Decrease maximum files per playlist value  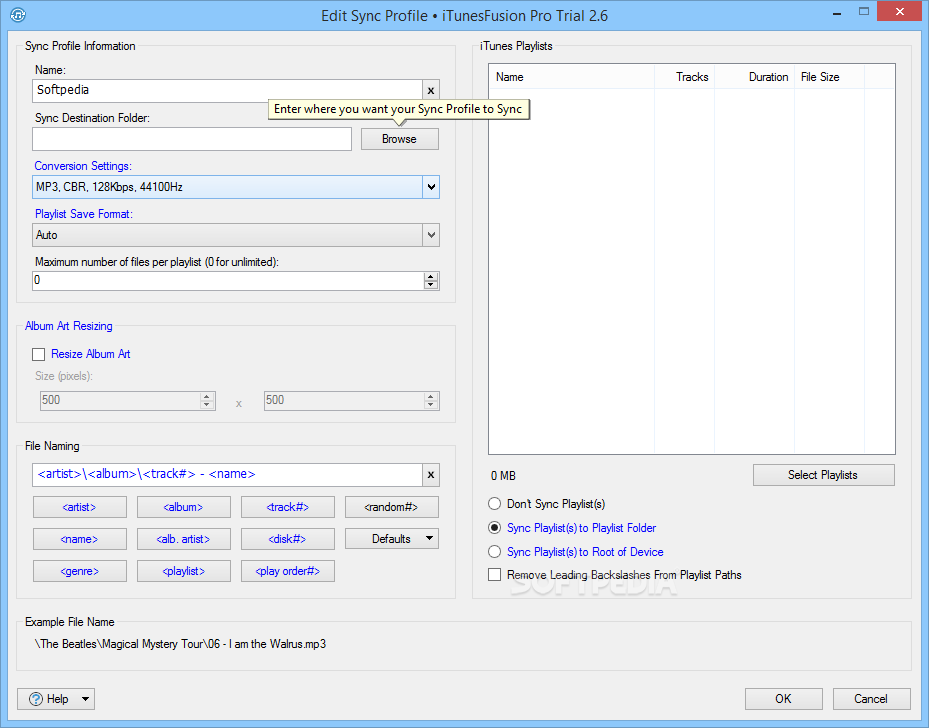pyautogui.click(x=431, y=285)
